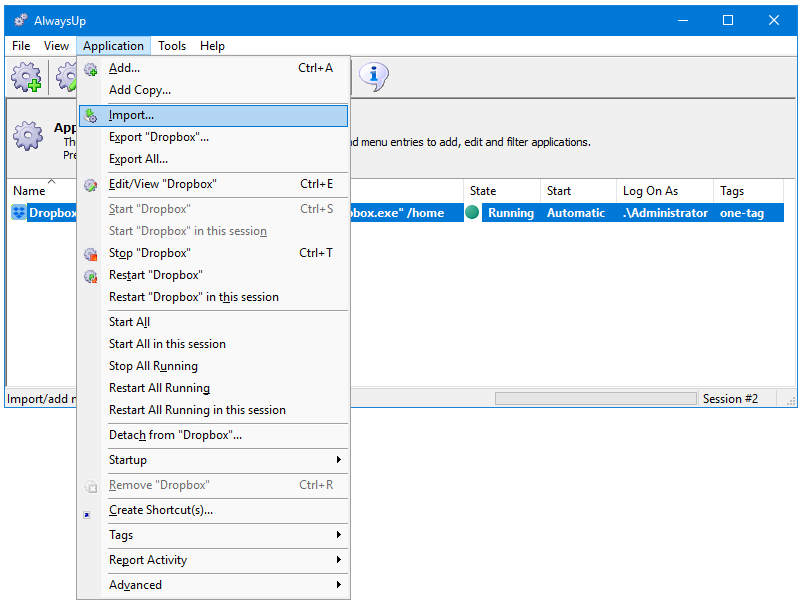Click the large gear icon in the Applications header
The image size is (802, 604).
[x=28, y=136]
